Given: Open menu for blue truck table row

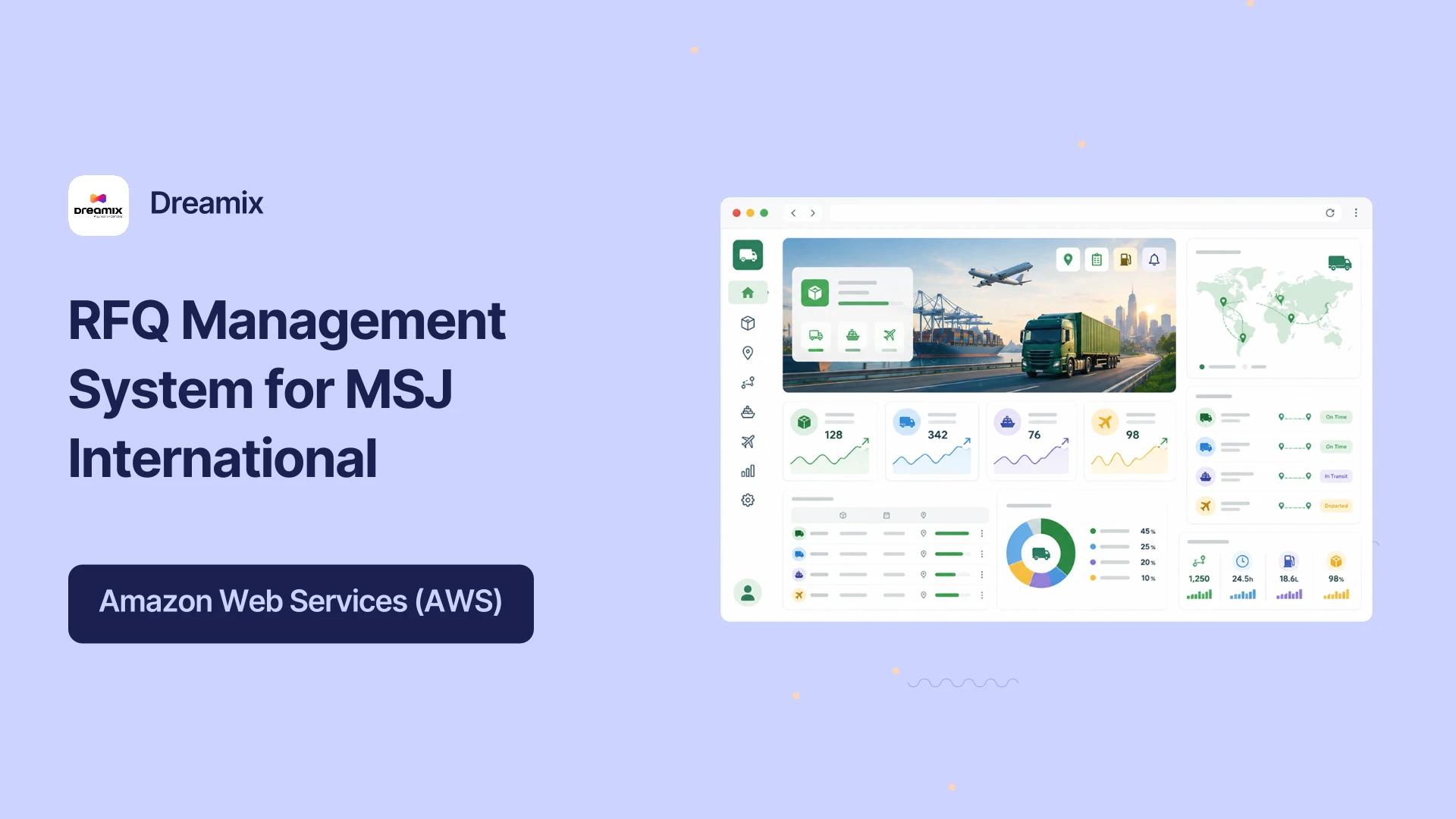Looking at the screenshot, I should [981, 554].
